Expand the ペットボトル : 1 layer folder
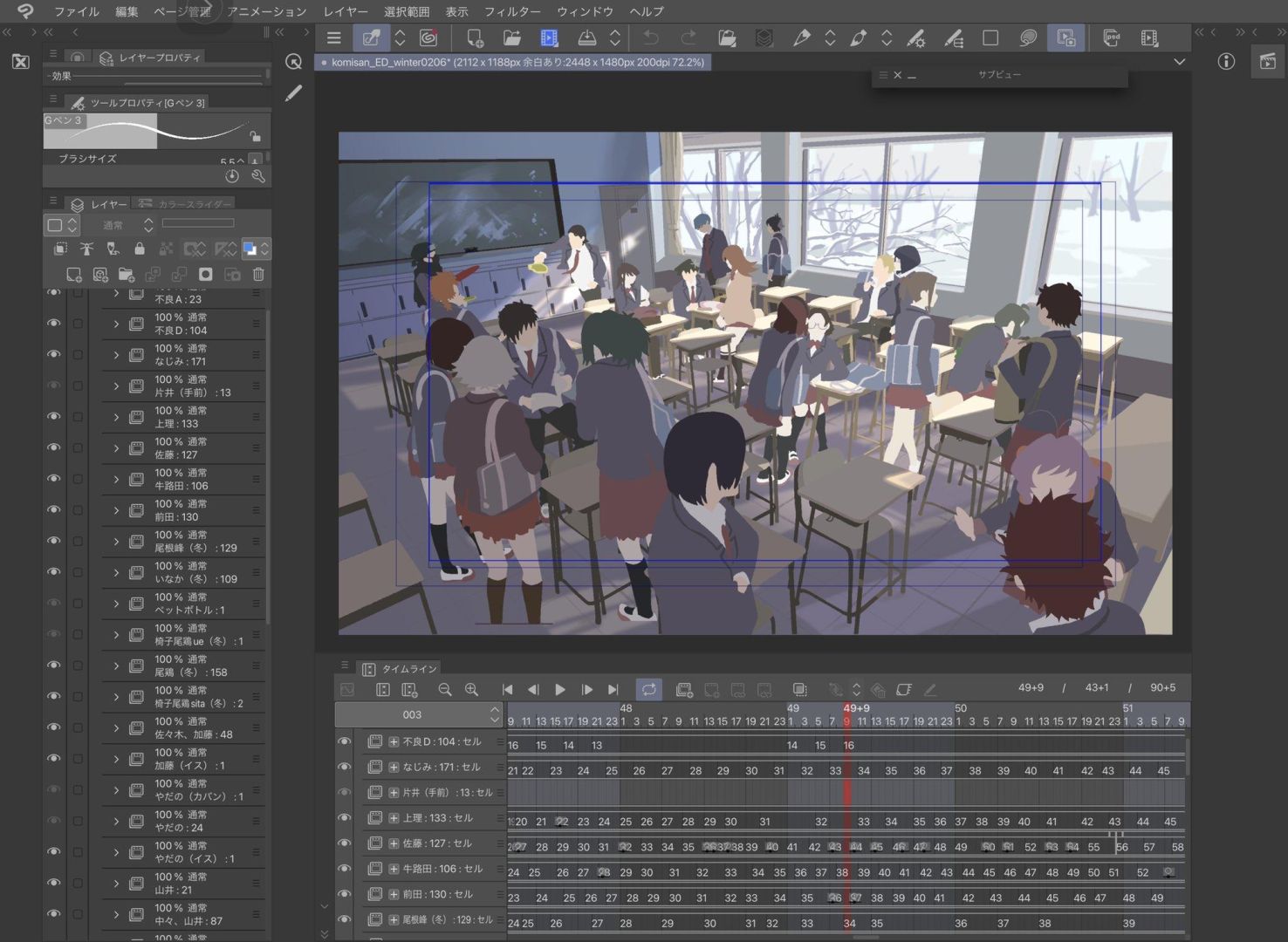This screenshot has height=942, width=1288. click(116, 604)
